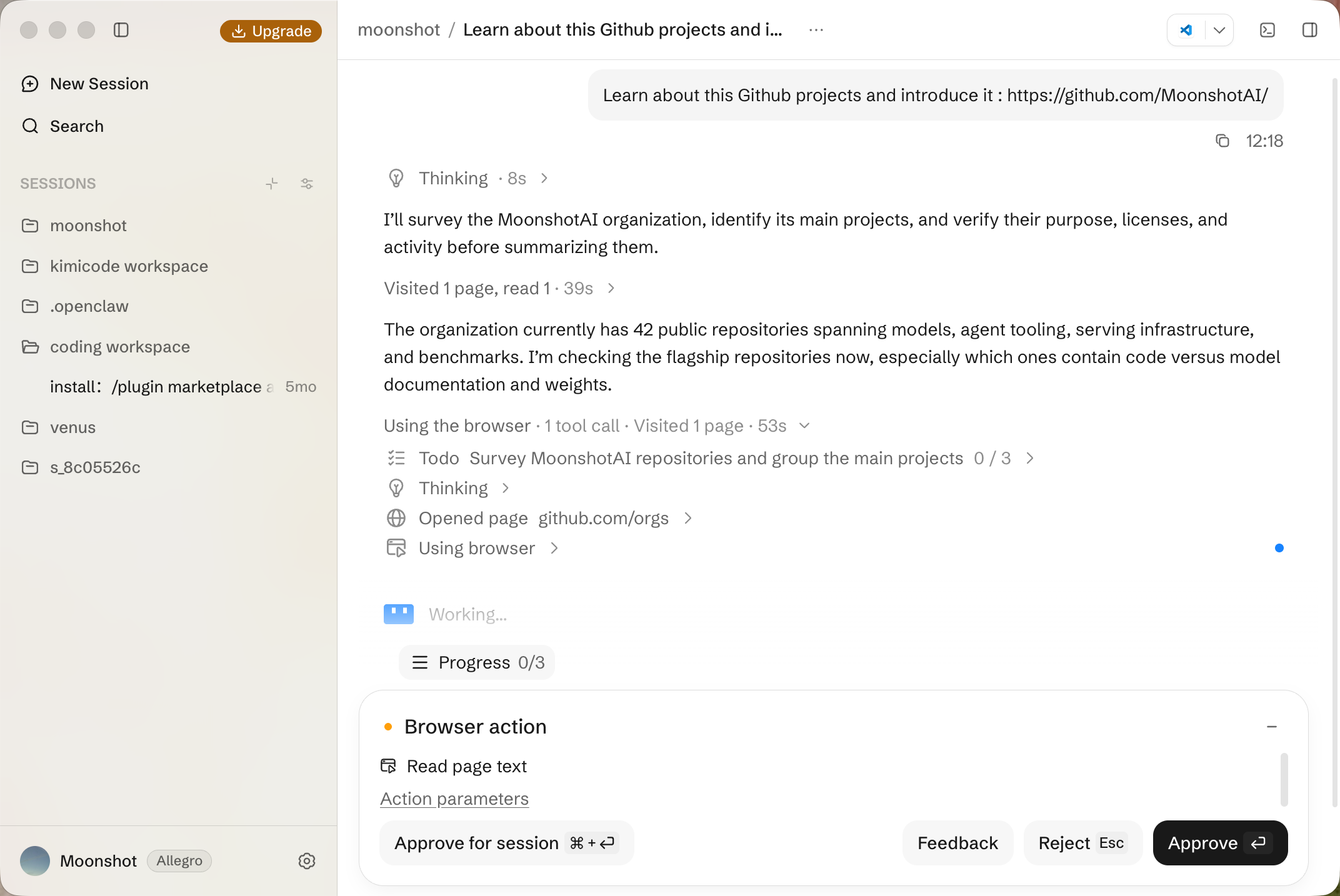Open editor chooser dropdown arrow
The width and height of the screenshot is (1340, 896).
tap(1219, 30)
